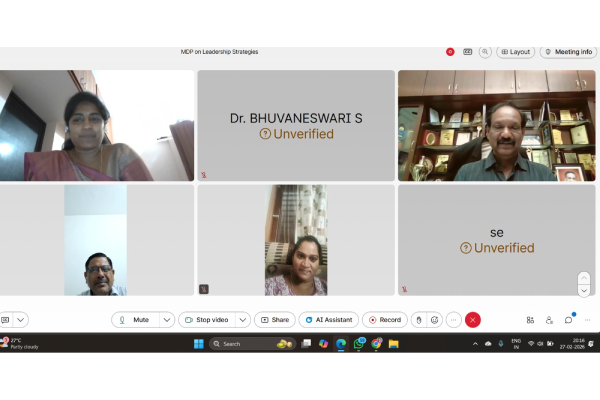Screen dimensions: 600x400
Task: Open Meeting info
Action: pos(568,52)
